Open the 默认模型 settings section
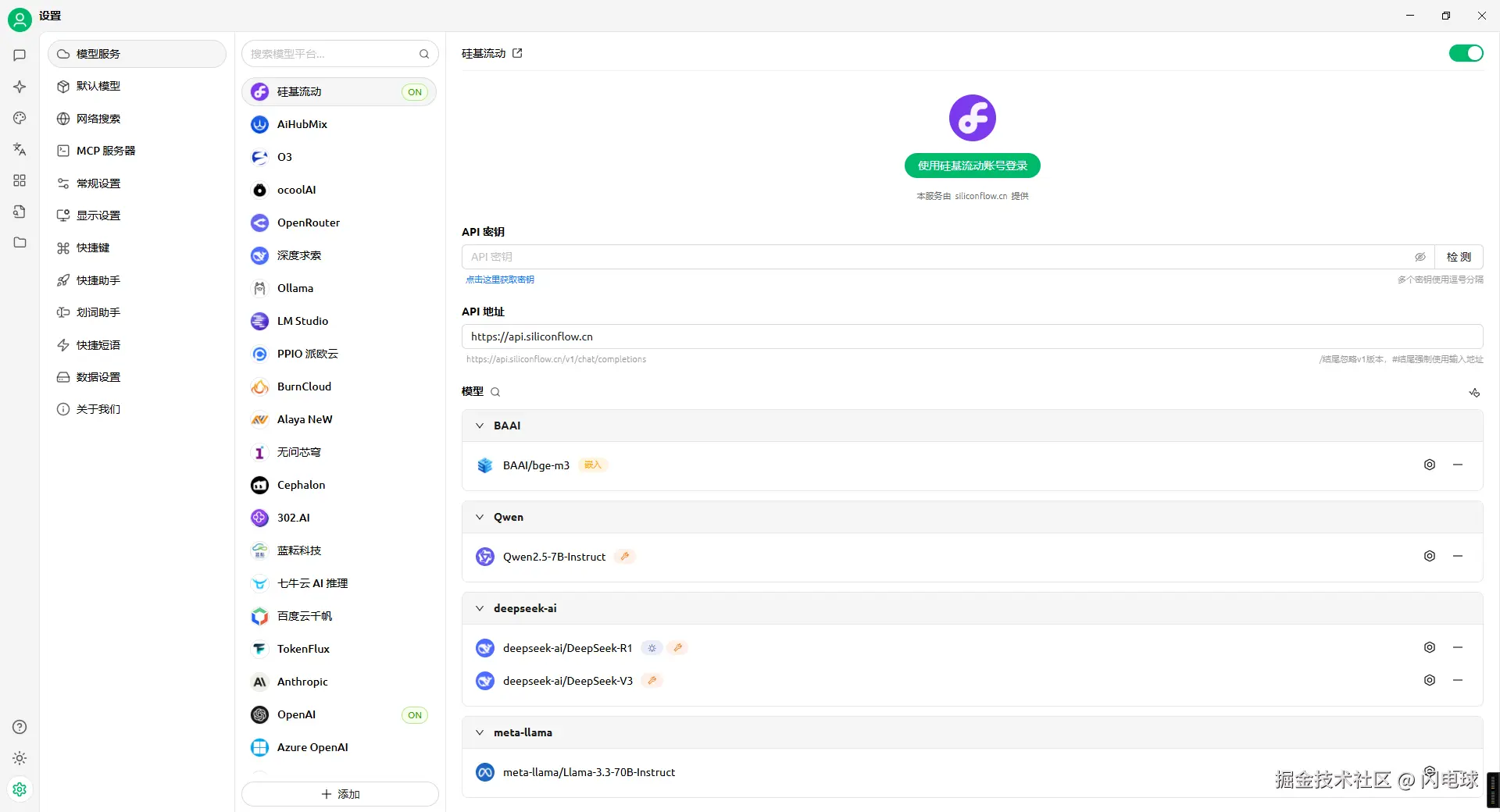The width and height of the screenshot is (1500, 812). click(x=137, y=86)
